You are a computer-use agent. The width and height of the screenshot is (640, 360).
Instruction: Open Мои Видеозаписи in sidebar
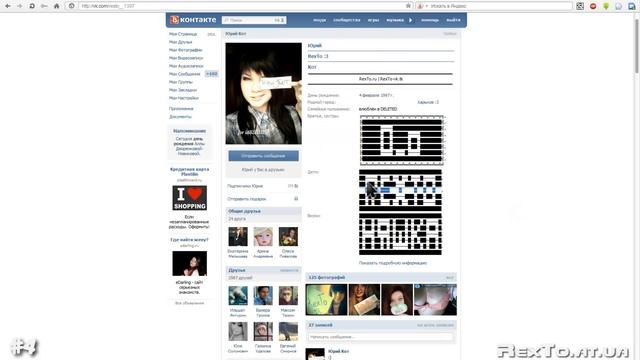tap(186, 58)
